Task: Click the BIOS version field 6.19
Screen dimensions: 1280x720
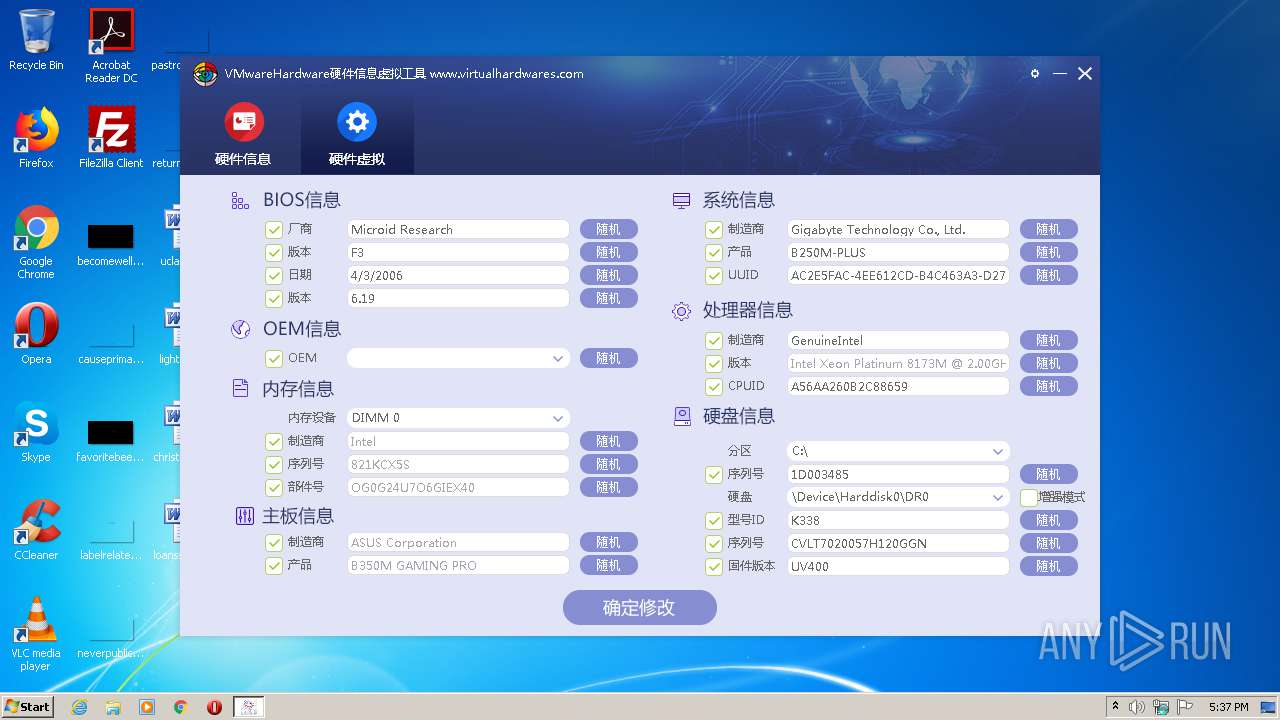Action: 458,298
